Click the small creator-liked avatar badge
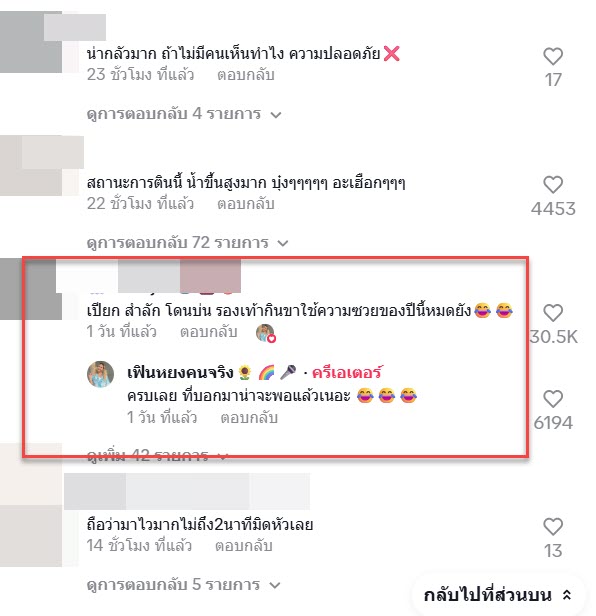Image resolution: width=596 pixels, height=616 pixels. tap(266, 333)
